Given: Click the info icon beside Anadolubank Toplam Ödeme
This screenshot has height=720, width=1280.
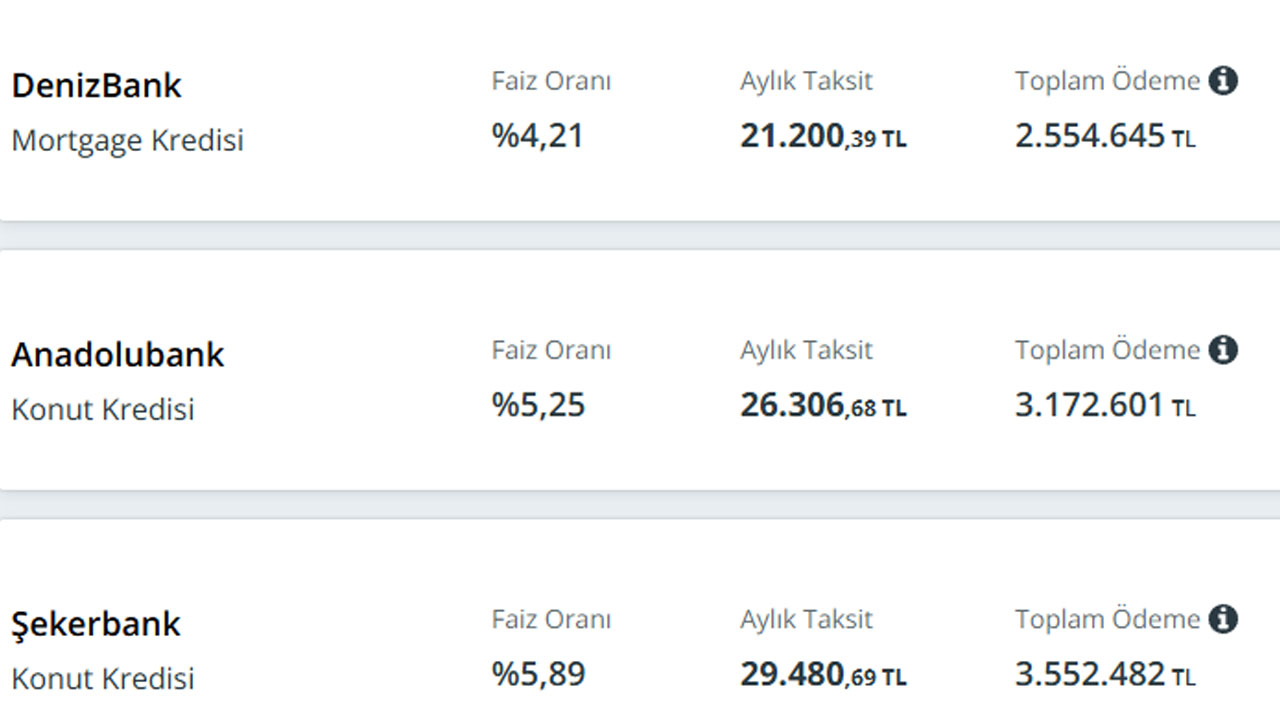Looking at the screenshot, I should click(1223, 349).
